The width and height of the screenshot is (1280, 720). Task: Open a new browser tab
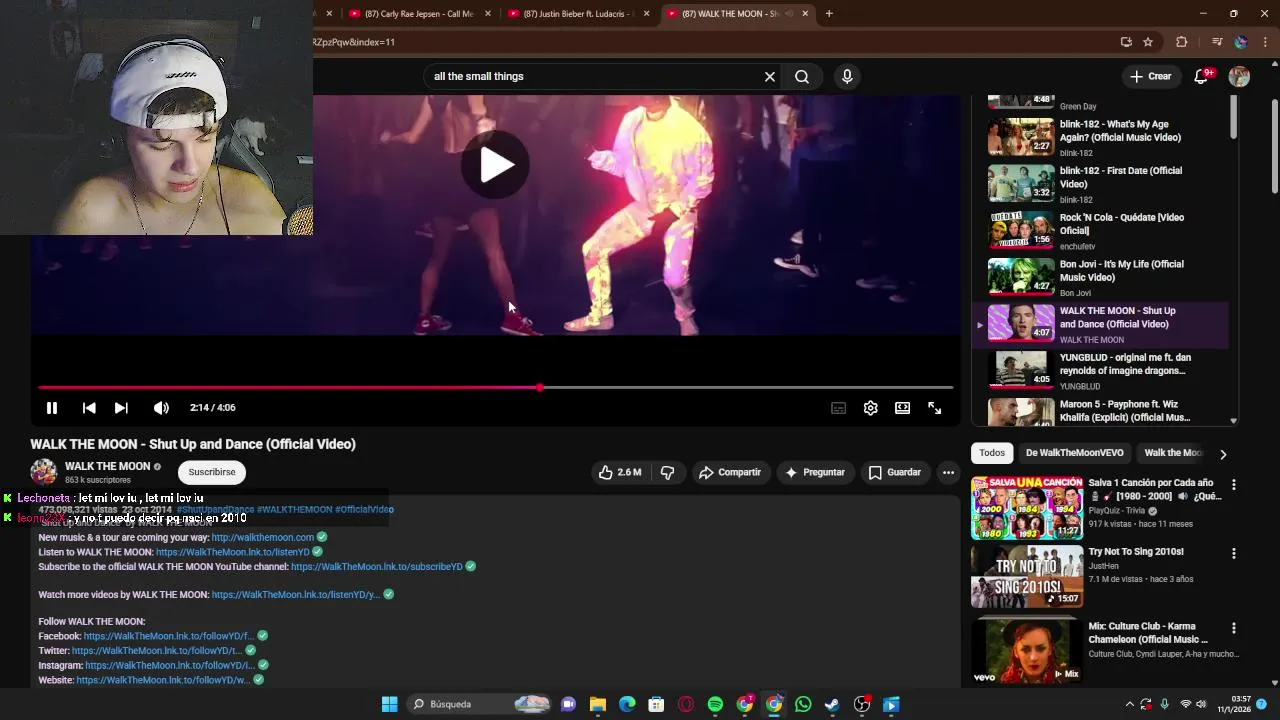[x=829, y=14]
